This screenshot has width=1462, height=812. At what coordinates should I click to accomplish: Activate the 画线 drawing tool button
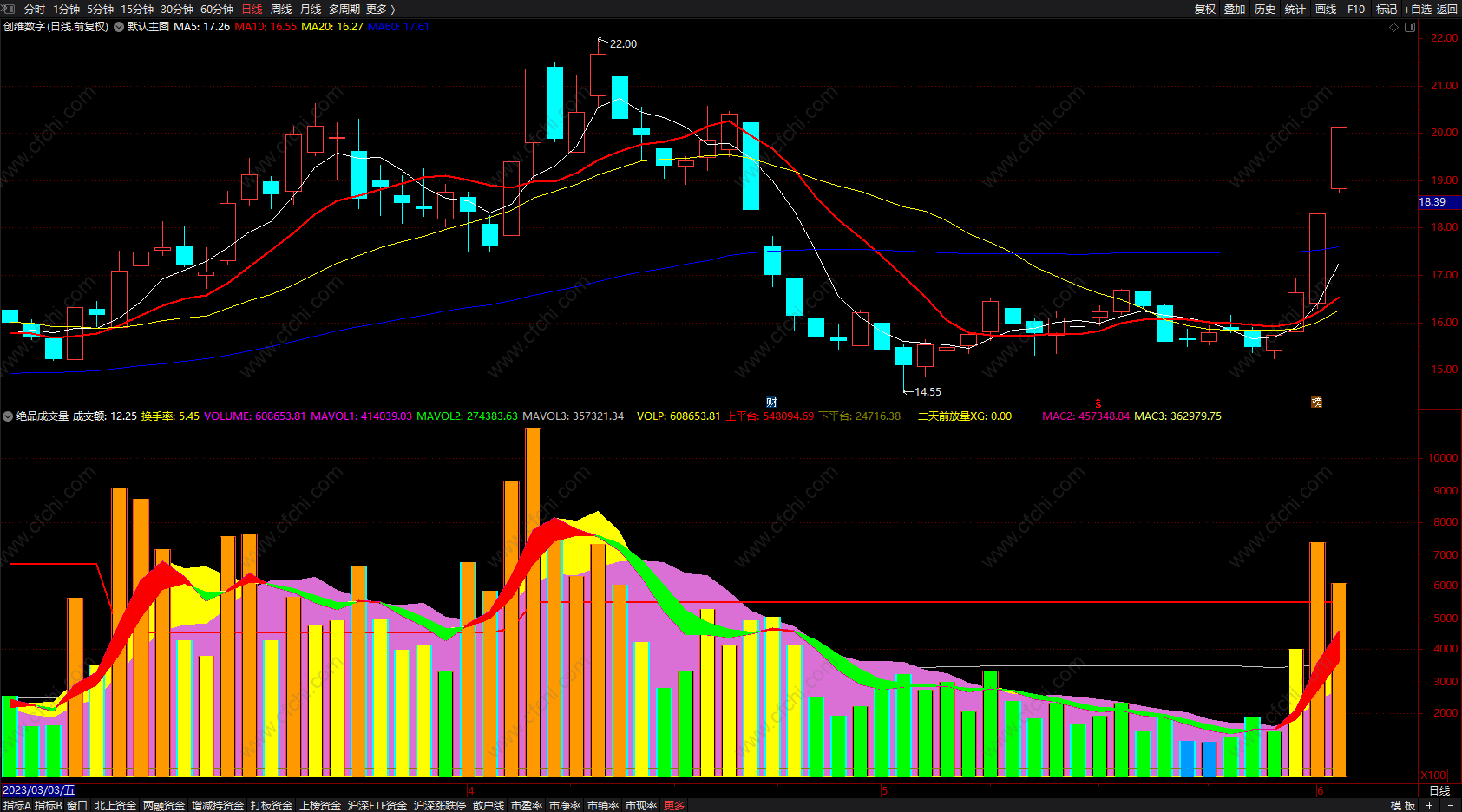tap(1326, 9)
